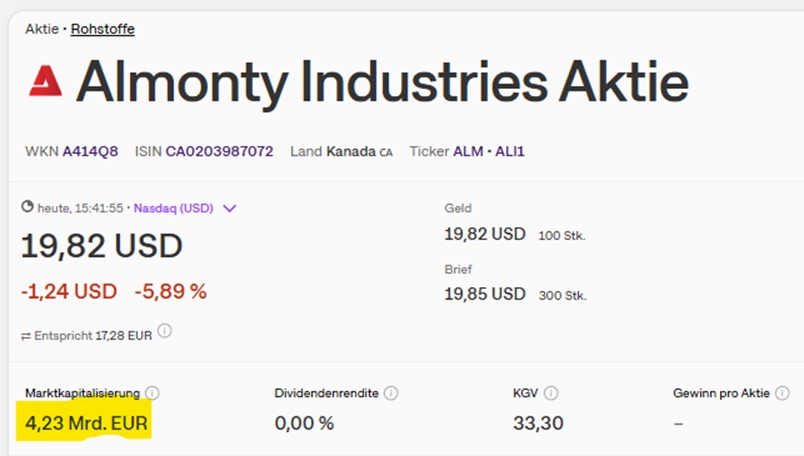Click the red Almonty company logo

(x=46, y=82)
